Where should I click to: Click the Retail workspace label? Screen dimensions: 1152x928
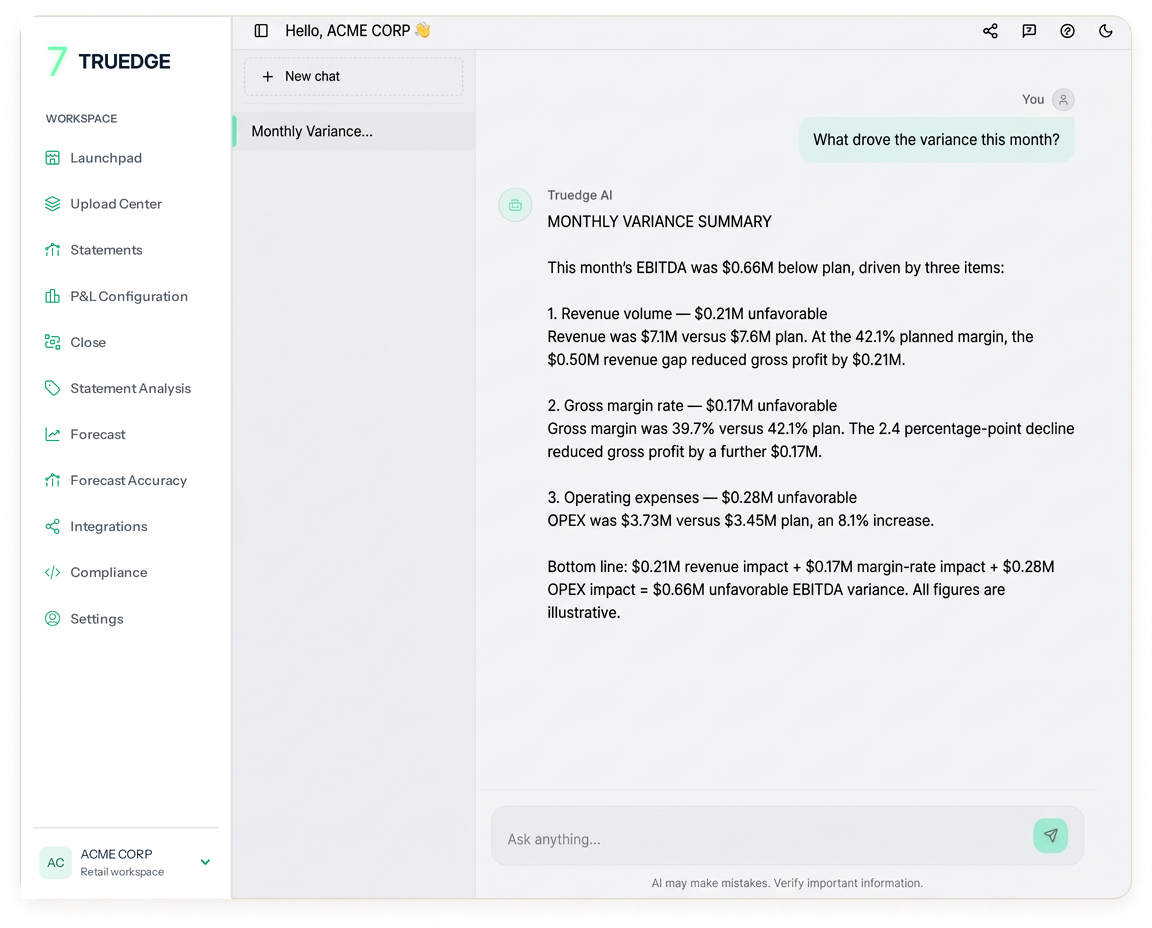point(122,872)
